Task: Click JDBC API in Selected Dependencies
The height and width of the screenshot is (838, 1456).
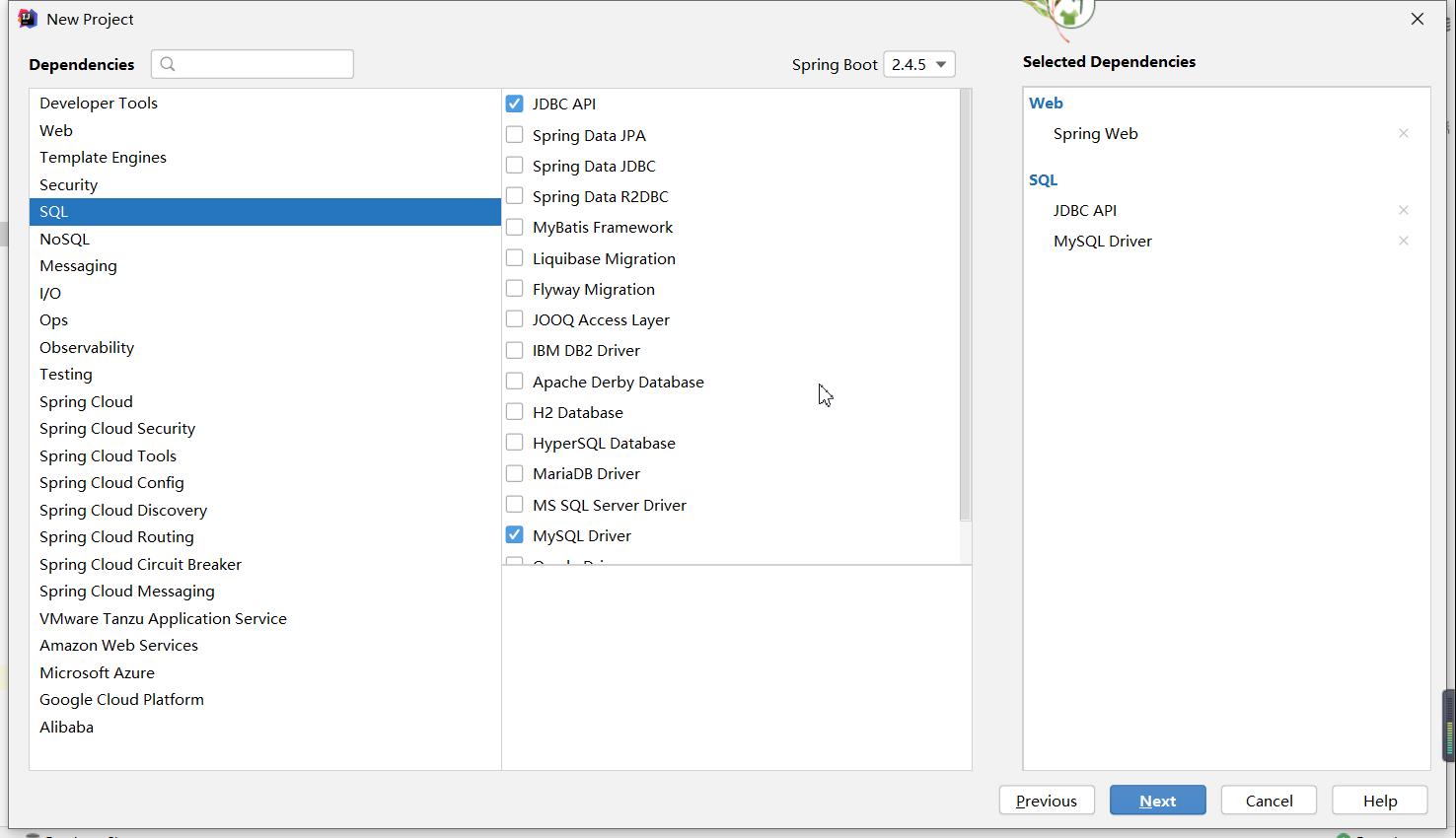Action: (1084, 210)
